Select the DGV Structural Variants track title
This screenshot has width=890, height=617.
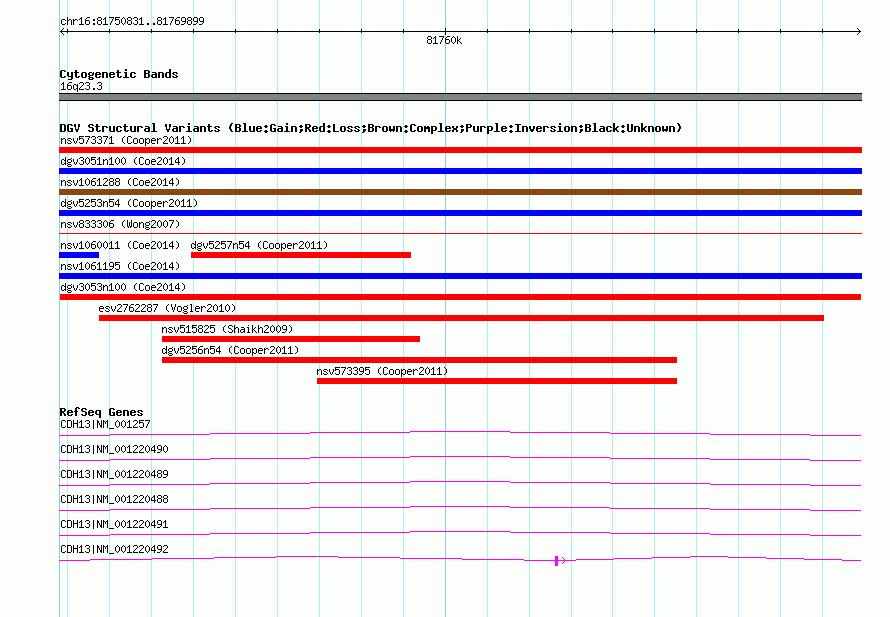[371, 128]
